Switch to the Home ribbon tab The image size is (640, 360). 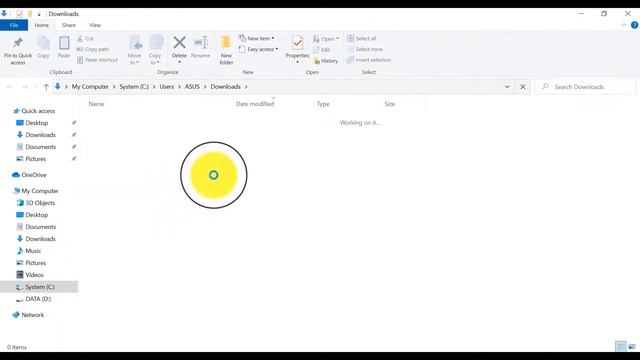42,25
